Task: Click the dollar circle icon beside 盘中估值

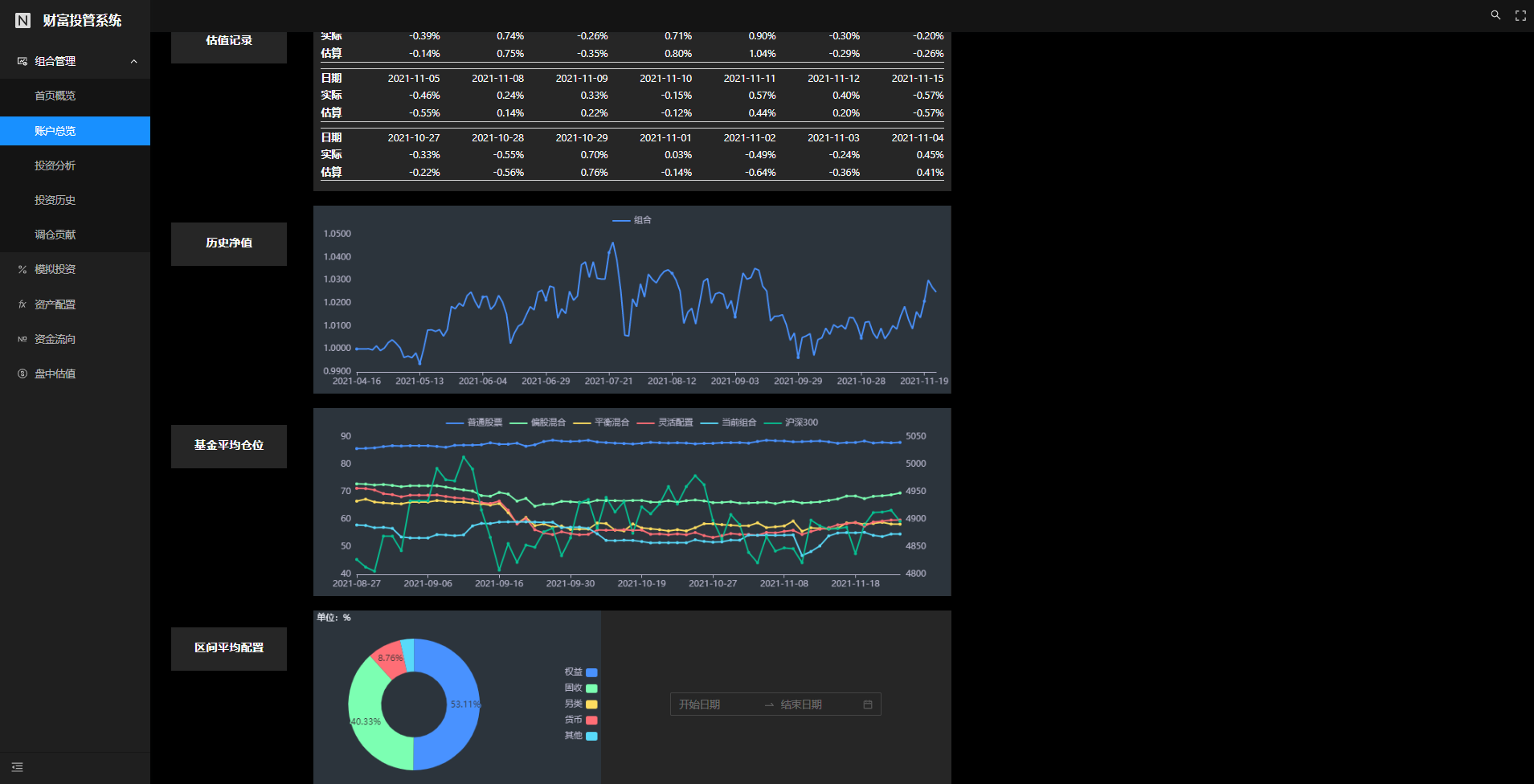Action: [x=22, y=374]
